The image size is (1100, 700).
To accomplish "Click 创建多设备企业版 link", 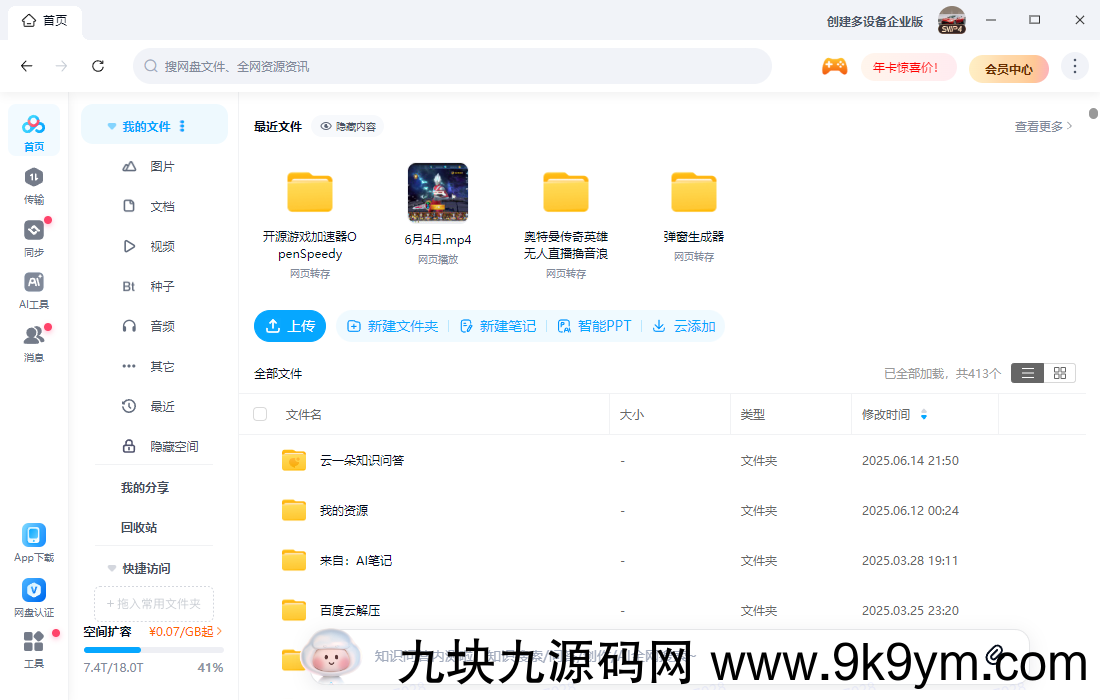I will click(874, 22).
